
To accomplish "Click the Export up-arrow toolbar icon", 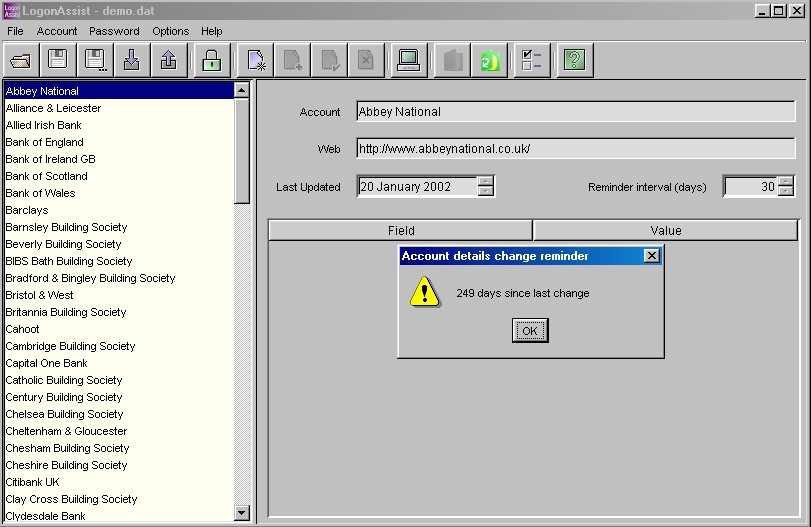I will [169, 60].
